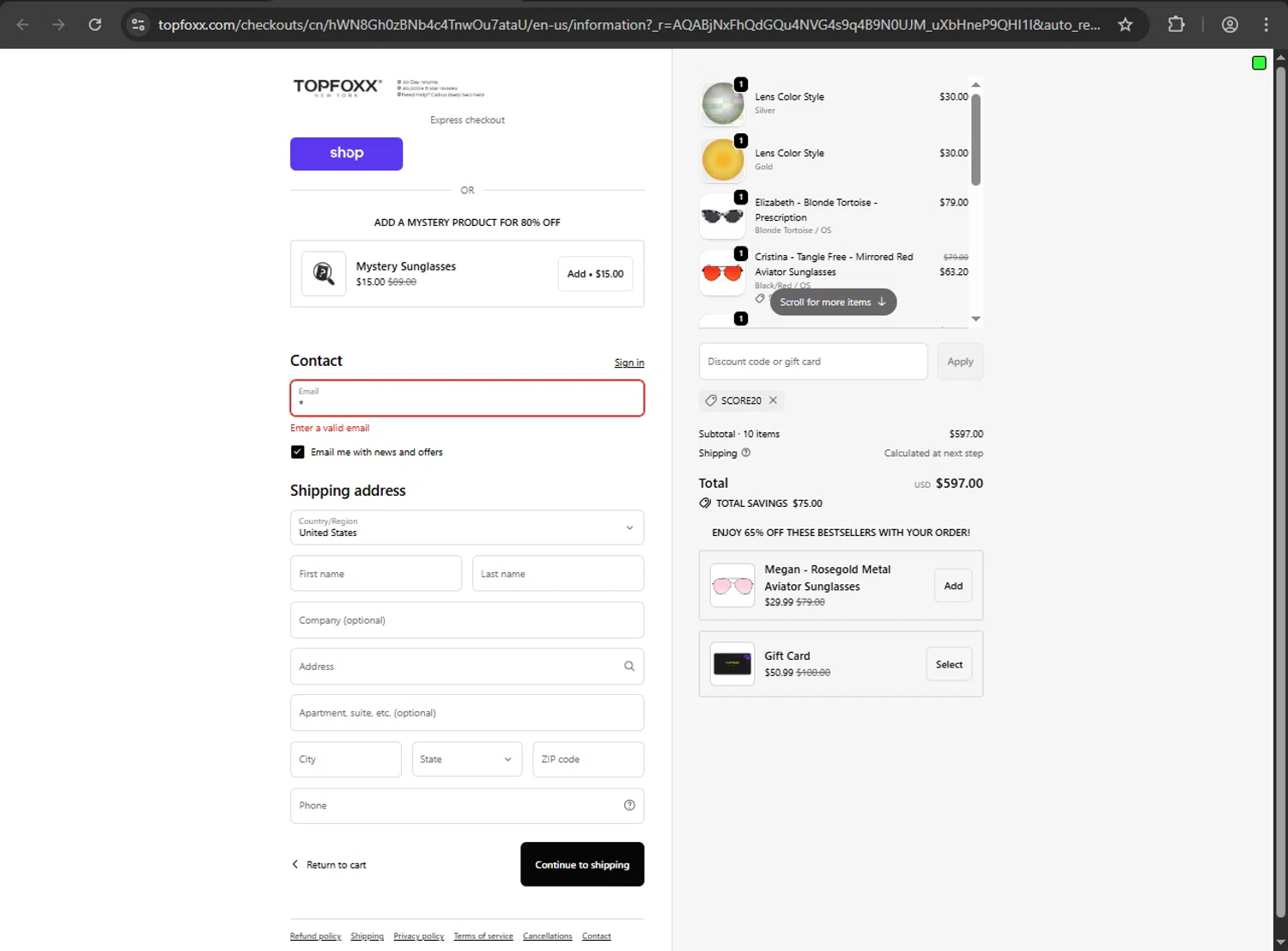
Task: Click the Elizabeth Blonde Tortoise sunglasses thumbnail
Action: 723,216
